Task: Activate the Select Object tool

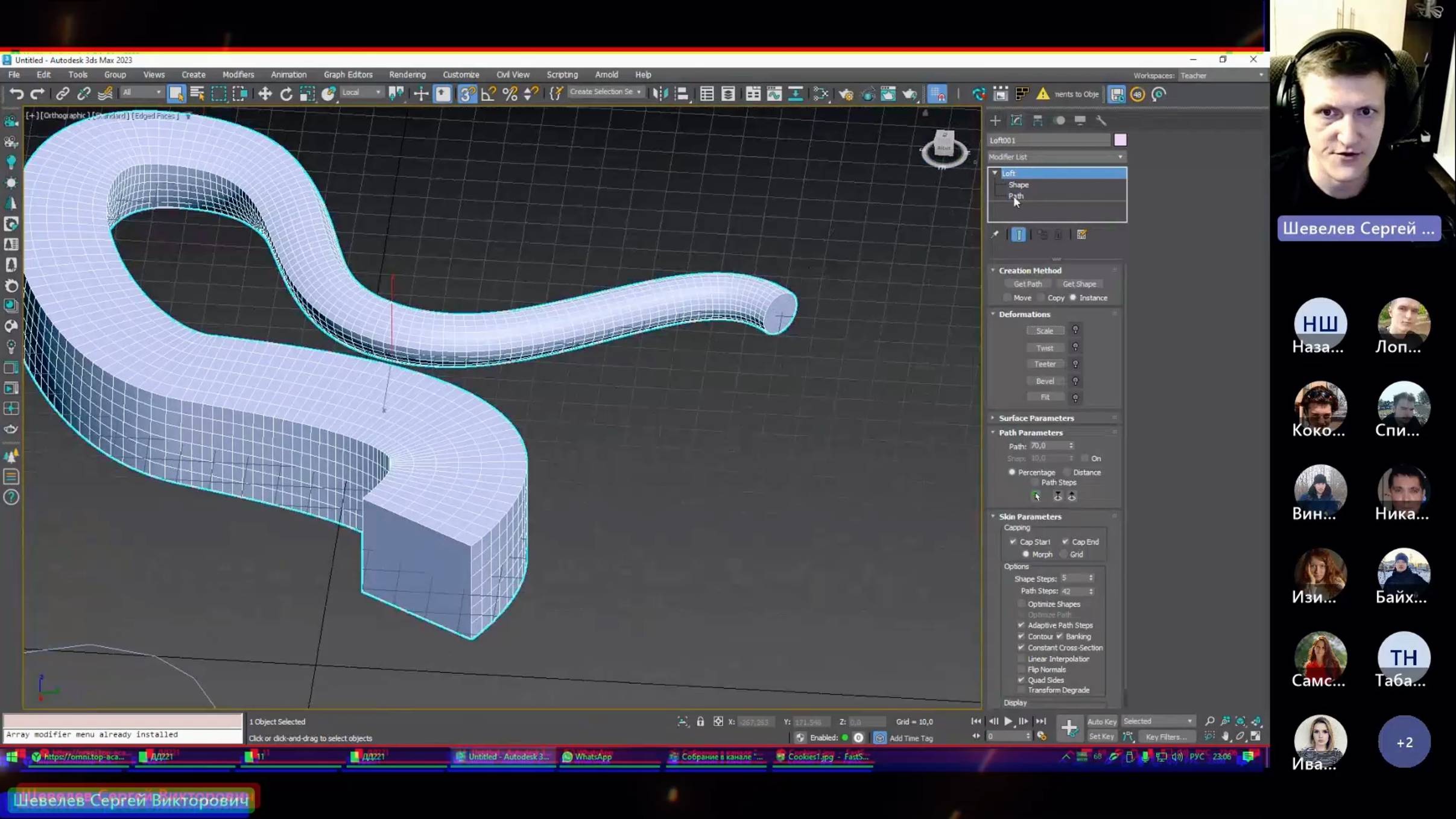Action: click(176, 93)
